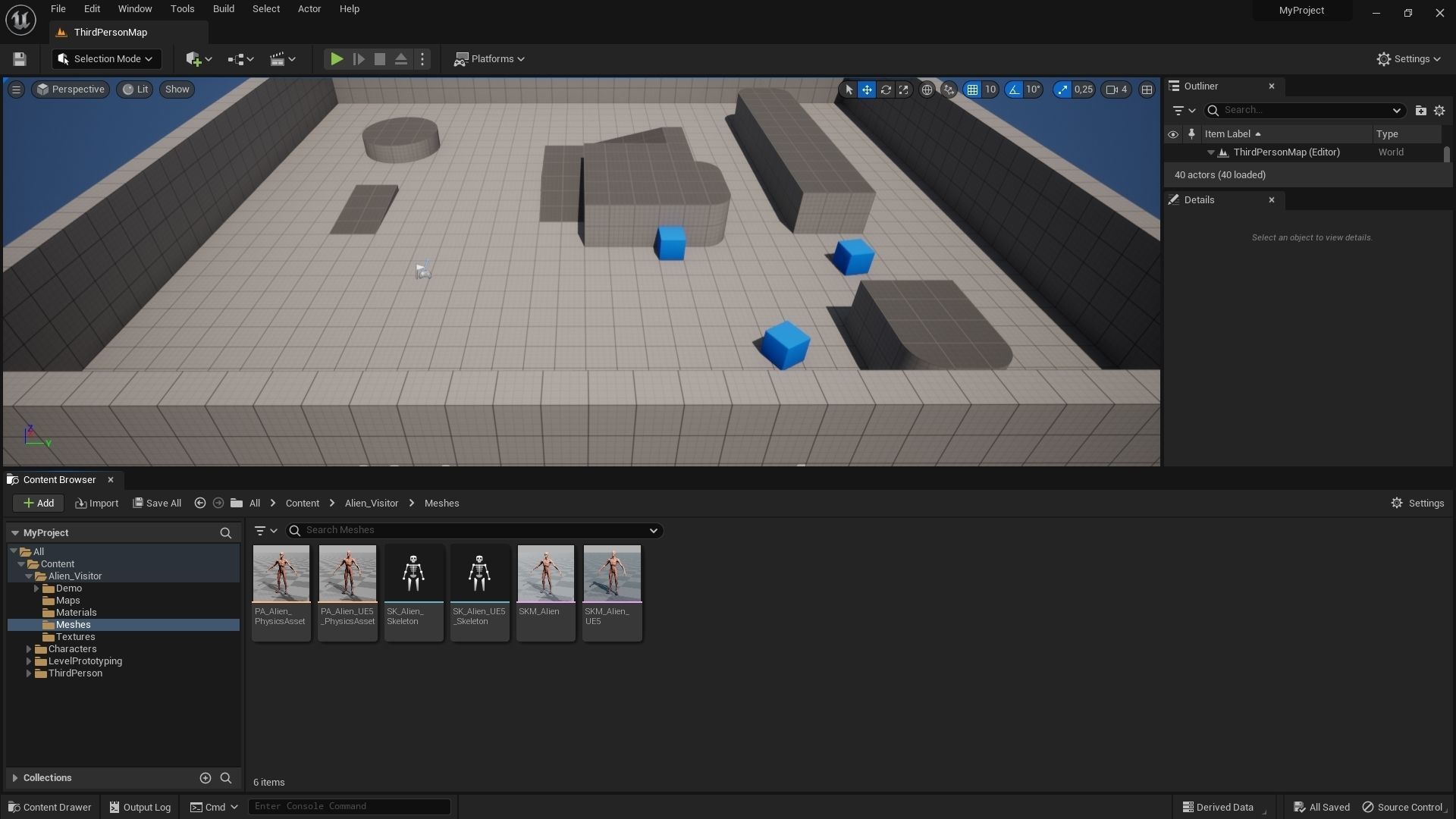1456x819 pixels.
Task: Click the Play level button
Action: click(337, 59)
